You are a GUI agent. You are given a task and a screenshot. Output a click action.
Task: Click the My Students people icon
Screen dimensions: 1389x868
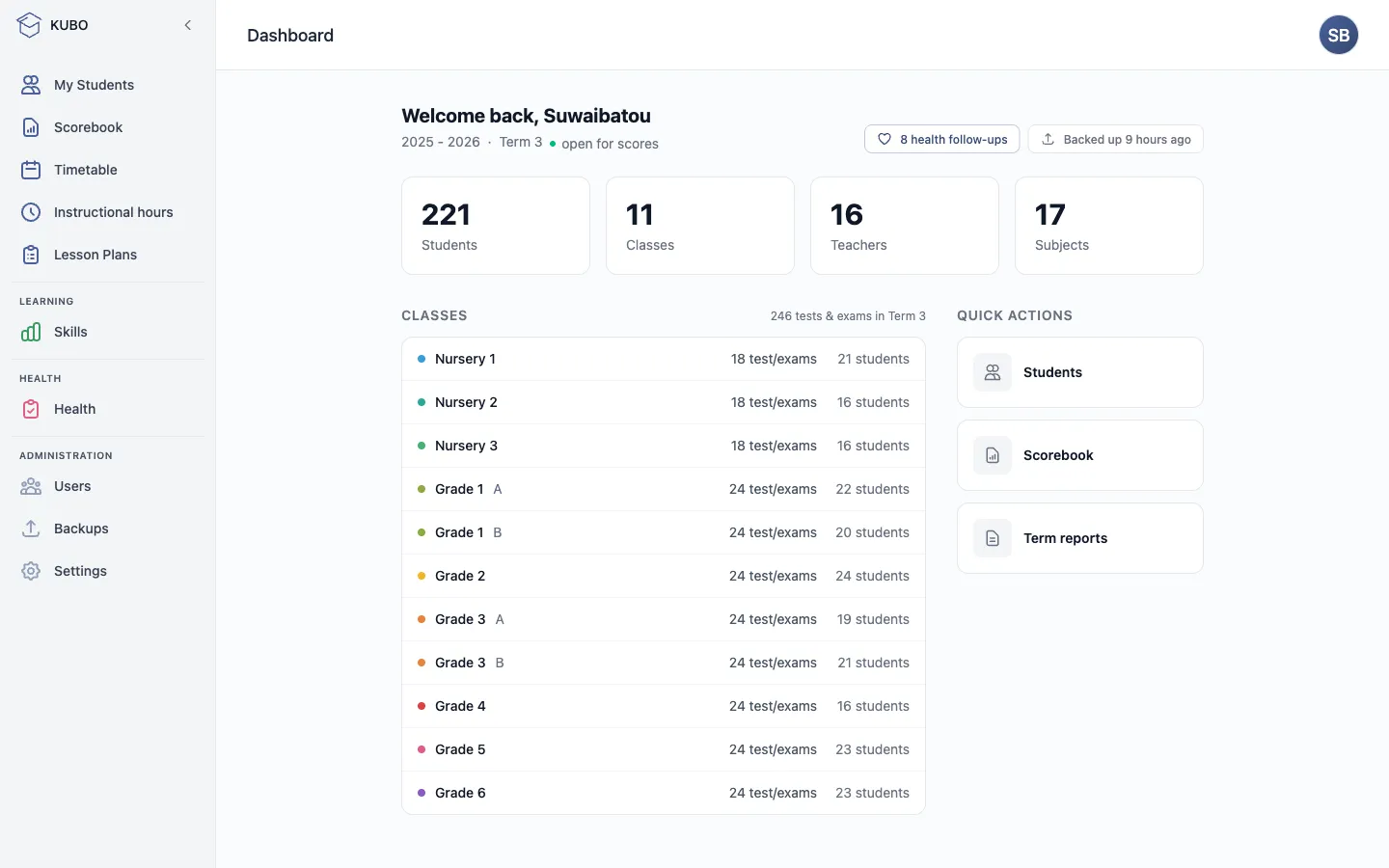(31, 85)
